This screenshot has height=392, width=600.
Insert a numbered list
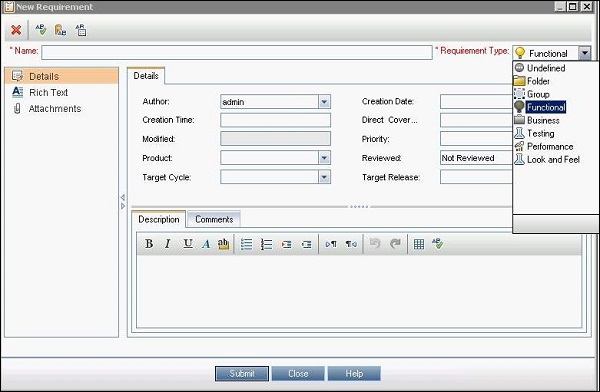(x=266, y=244)
